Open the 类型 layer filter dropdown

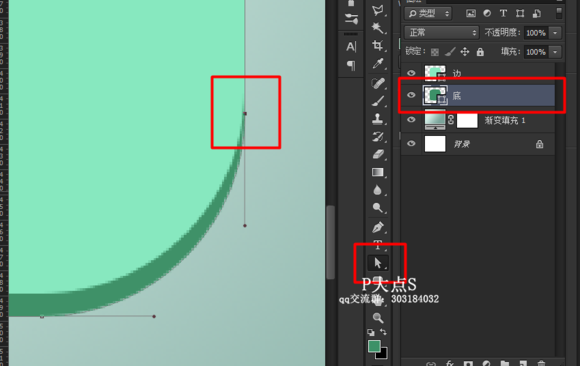(429, 14)
